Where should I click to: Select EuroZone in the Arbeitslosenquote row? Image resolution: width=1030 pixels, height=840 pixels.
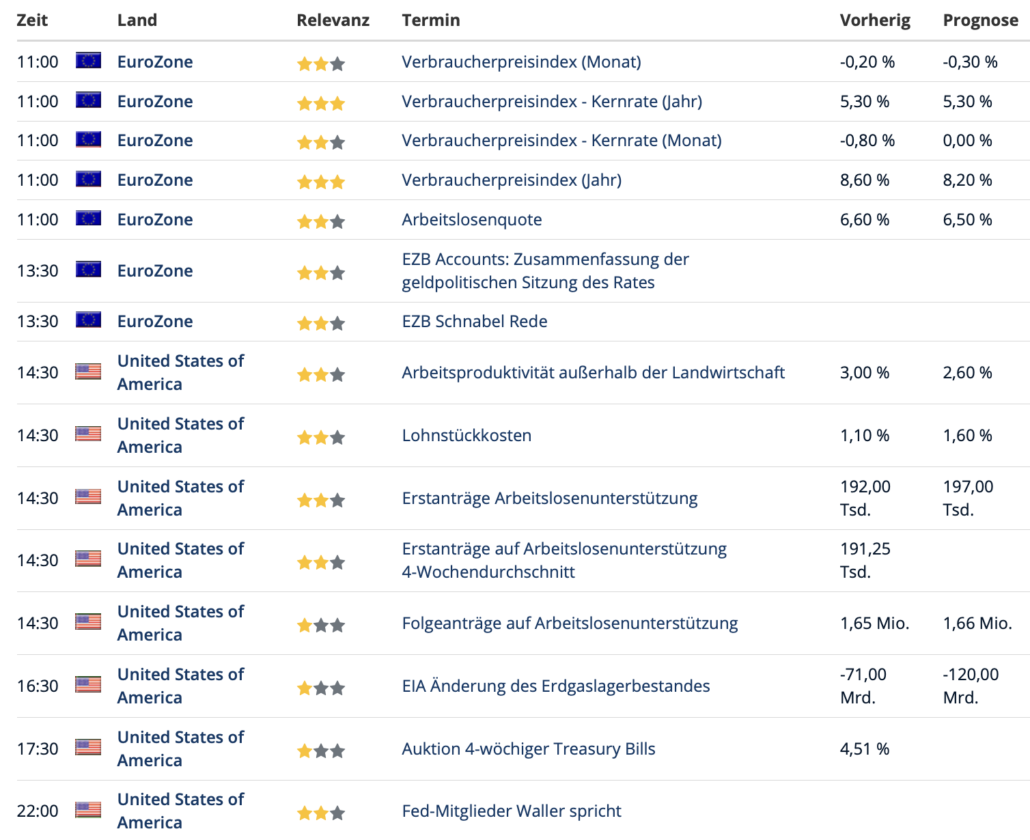point(155,219)
